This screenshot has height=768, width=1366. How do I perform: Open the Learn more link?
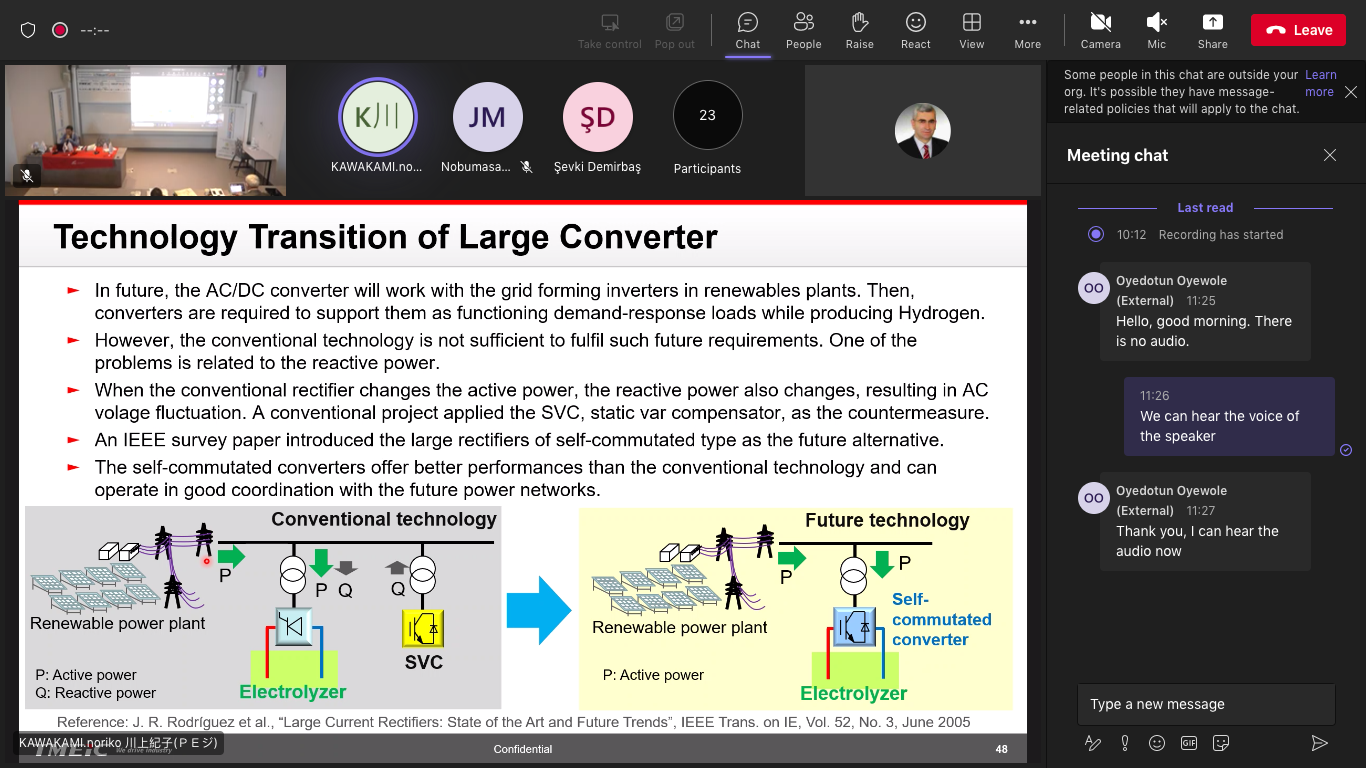(x=1320, y=83)
